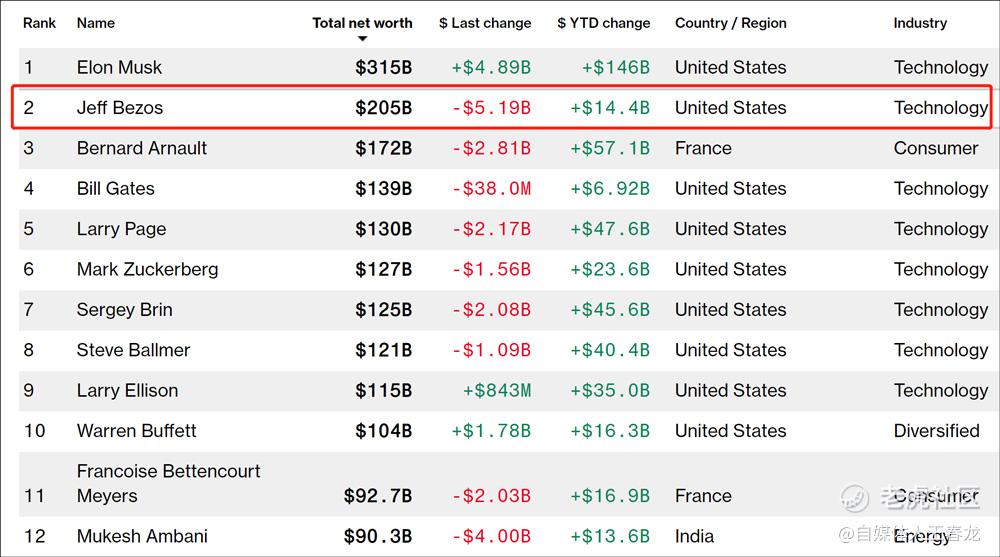Click the Rank column header
The image size is (1000, 557).
[40, 22]
